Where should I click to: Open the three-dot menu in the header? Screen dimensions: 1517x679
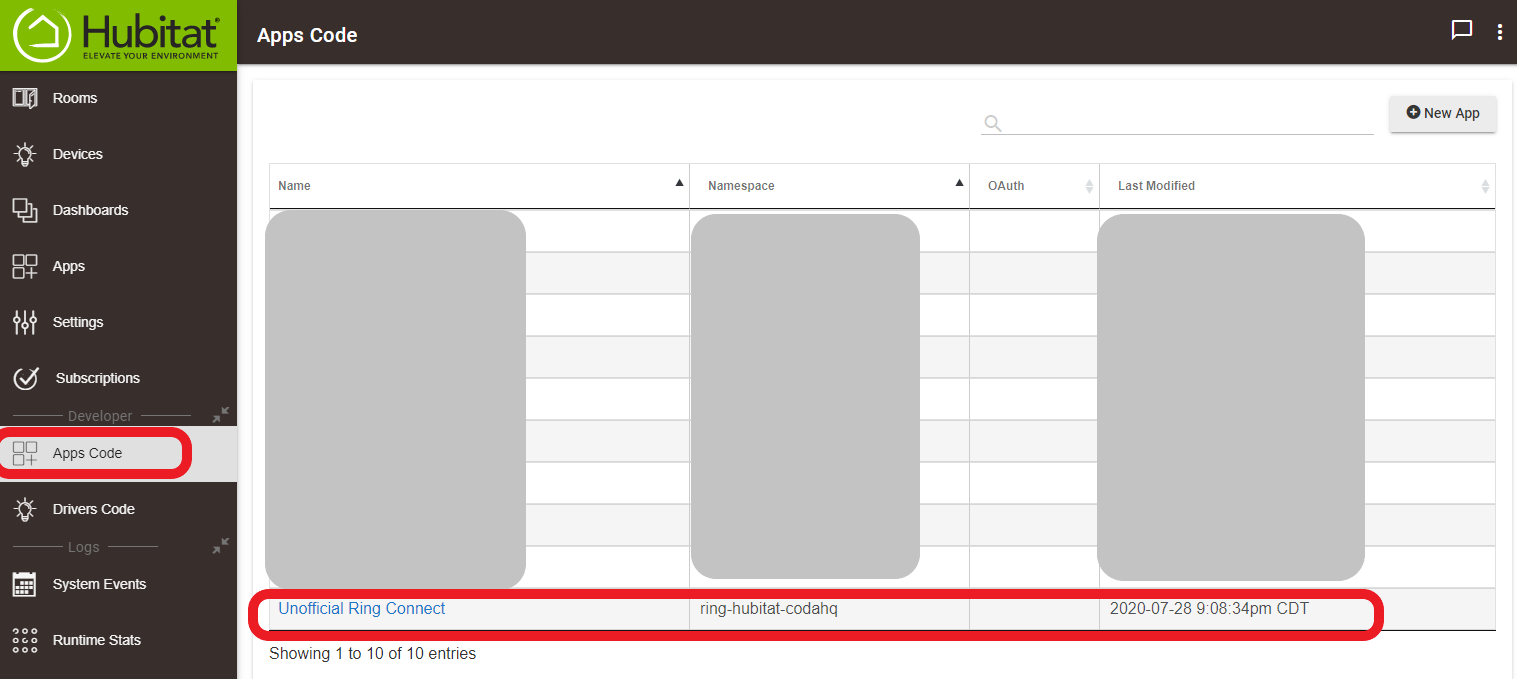tap(1500, 32)
